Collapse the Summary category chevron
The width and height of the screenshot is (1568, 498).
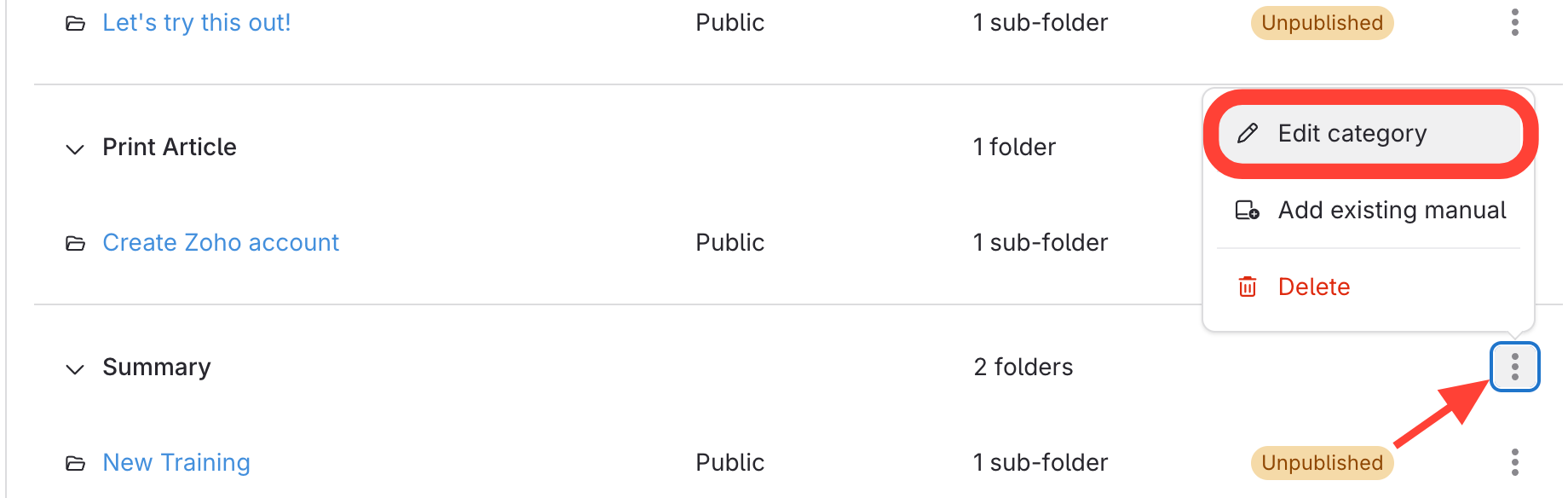click(75, 369)
